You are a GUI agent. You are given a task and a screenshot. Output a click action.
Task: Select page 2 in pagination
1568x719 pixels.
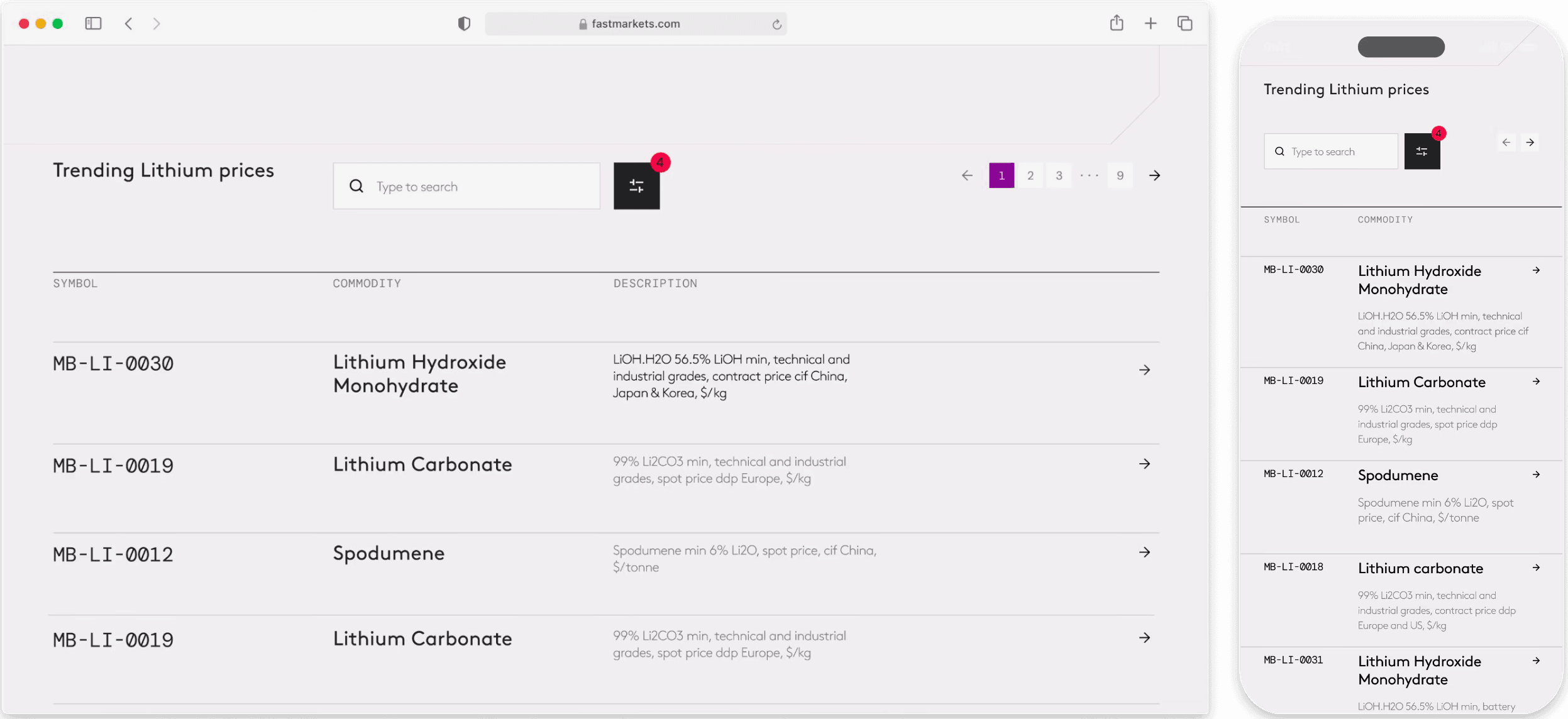(1030, 175)
